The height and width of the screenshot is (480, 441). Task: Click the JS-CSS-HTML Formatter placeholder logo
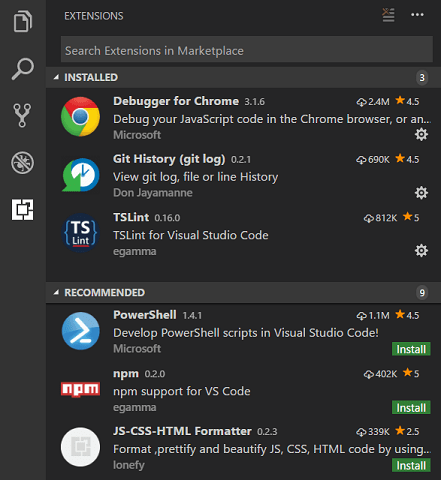(80, 447)
